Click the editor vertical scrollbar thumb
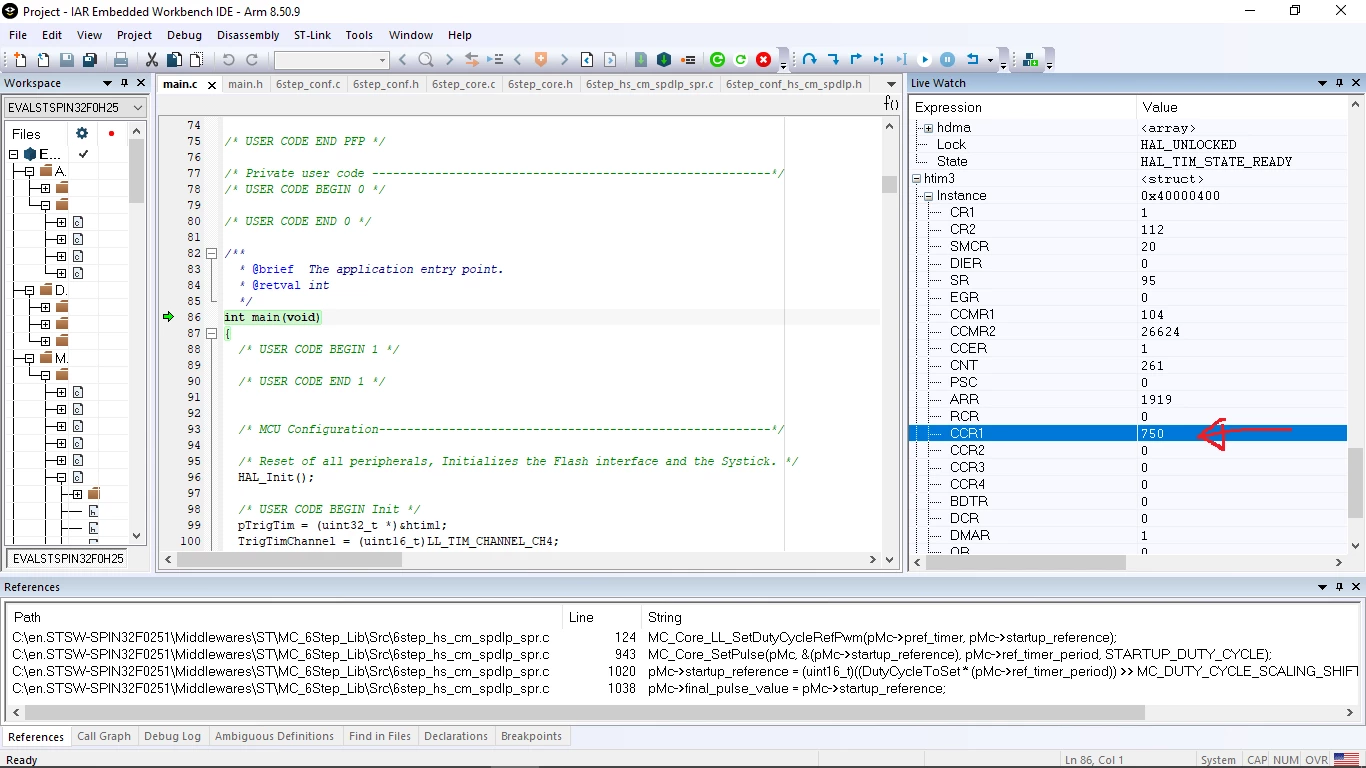 (x=889, y=184)
